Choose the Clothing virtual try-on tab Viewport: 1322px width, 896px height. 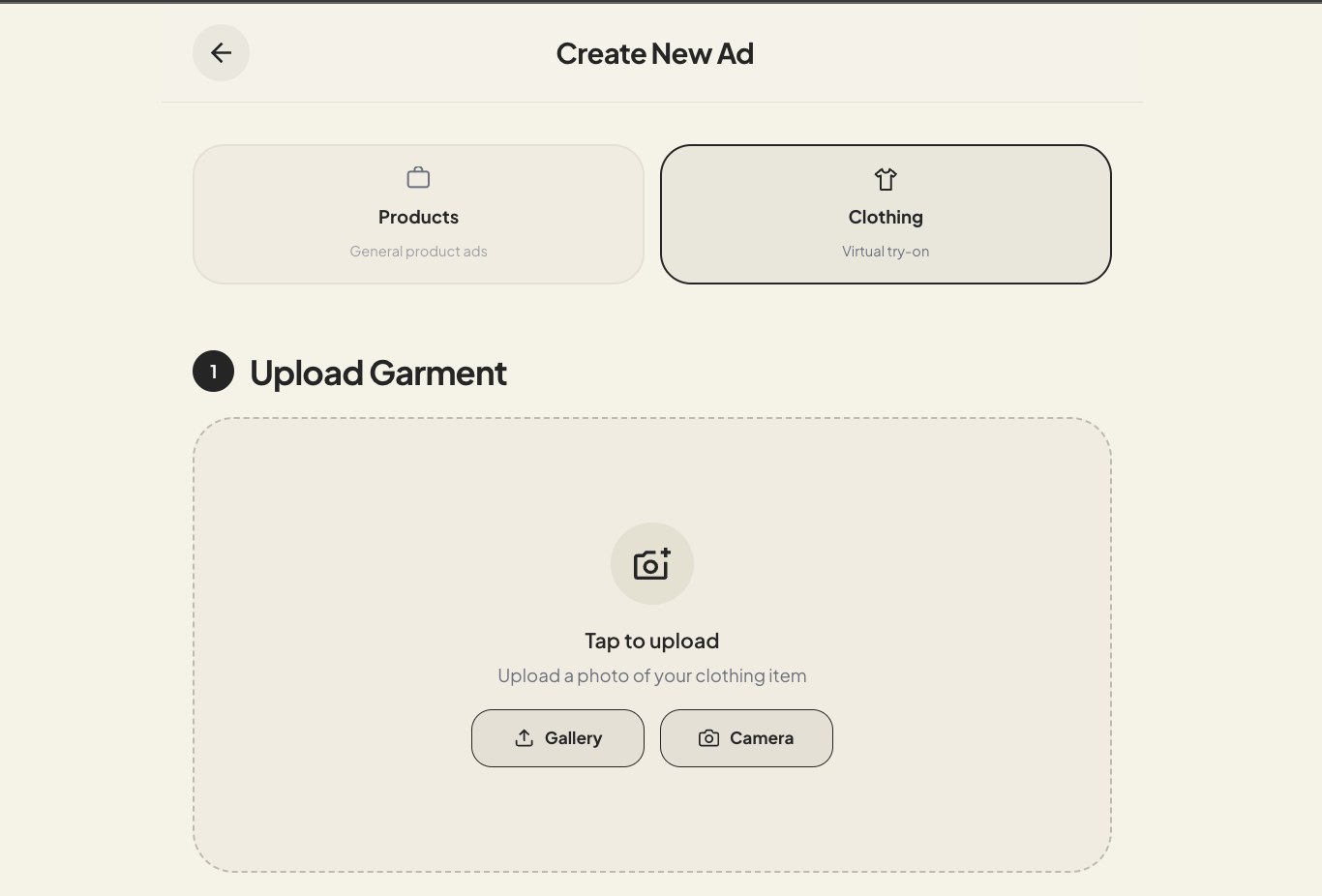click(886, 214)
